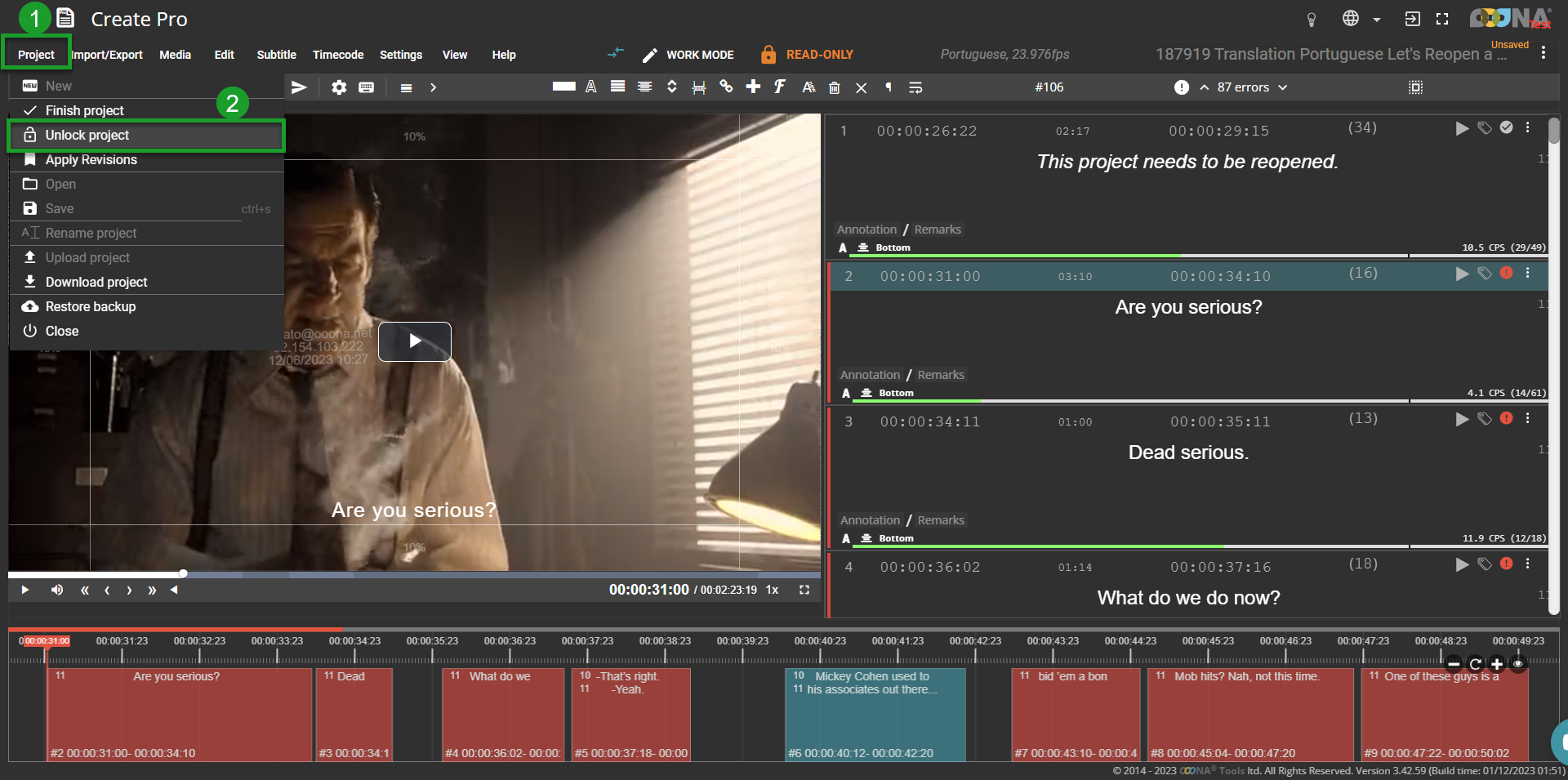Viewport: 1568px width, 780px height.
Task: Mute the video volume speaker
Action: (x=57, y=590)
